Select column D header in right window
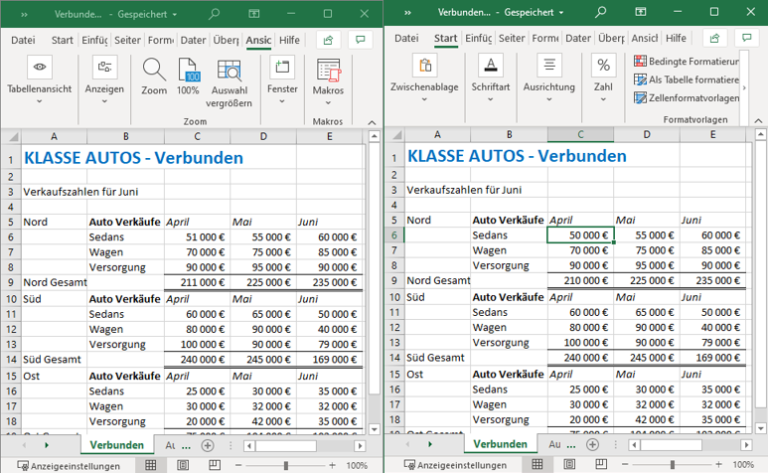 coord(647,135)
